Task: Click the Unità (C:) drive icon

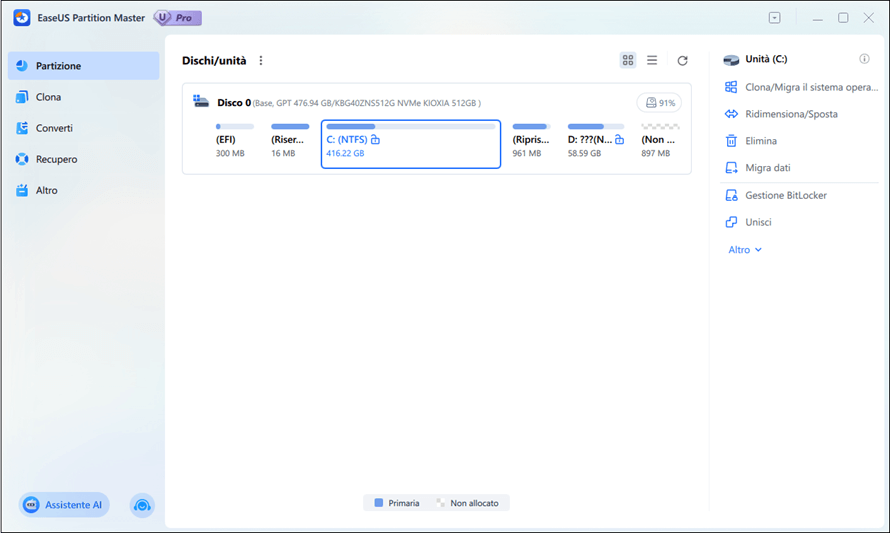Action: pyautogui.click(x=731, y=60)
